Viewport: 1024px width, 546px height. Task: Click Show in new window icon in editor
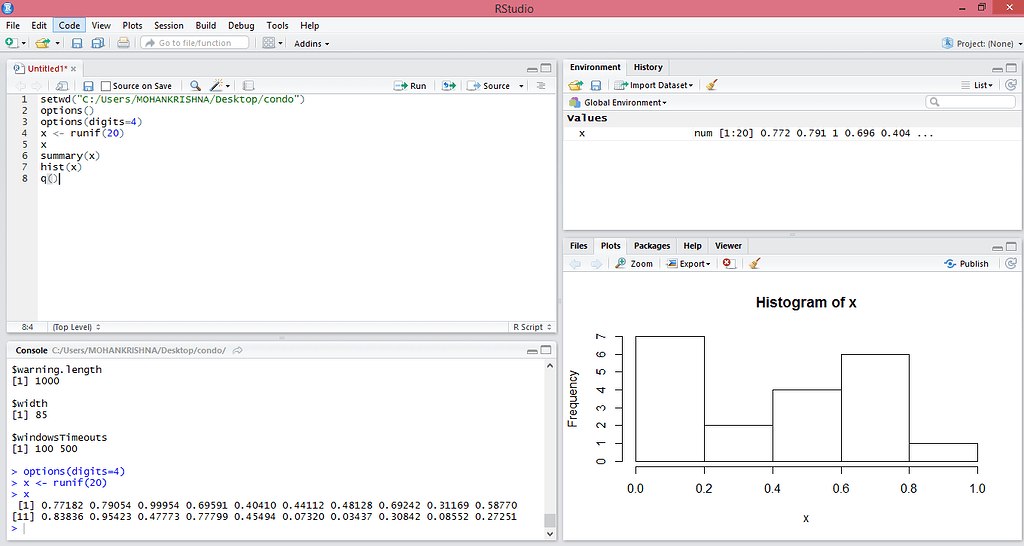pyautogui.click(x=62, y=86)
